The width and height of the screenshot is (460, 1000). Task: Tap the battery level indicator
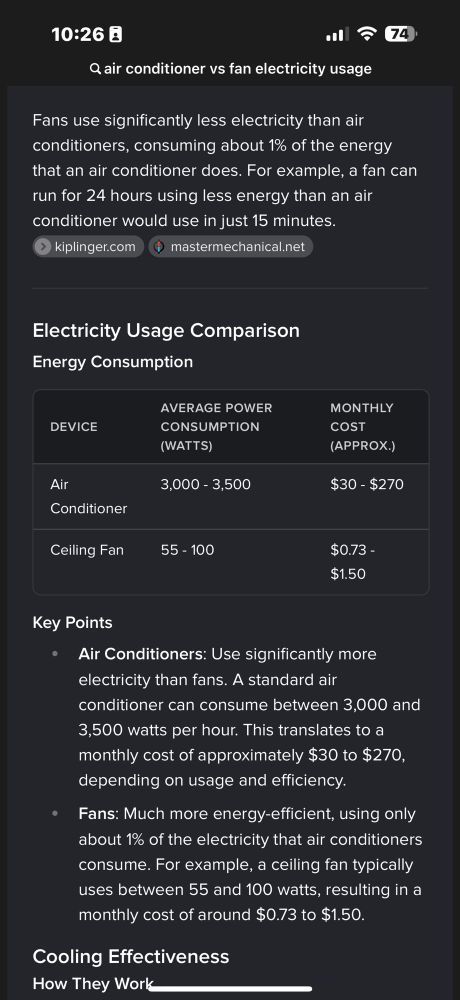(401, 34)
